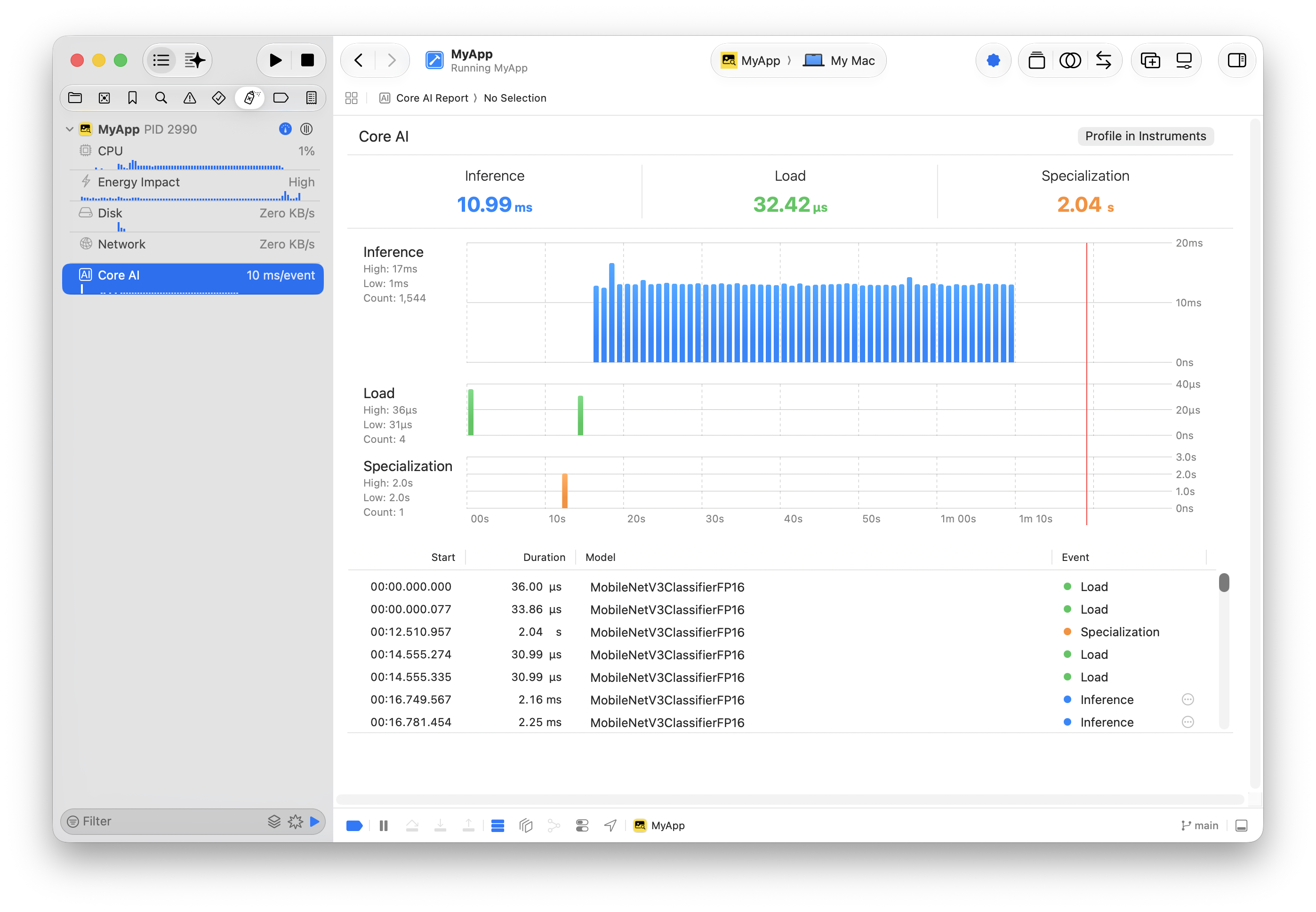Open the Find navigator magnifier icon

(161, 98)
